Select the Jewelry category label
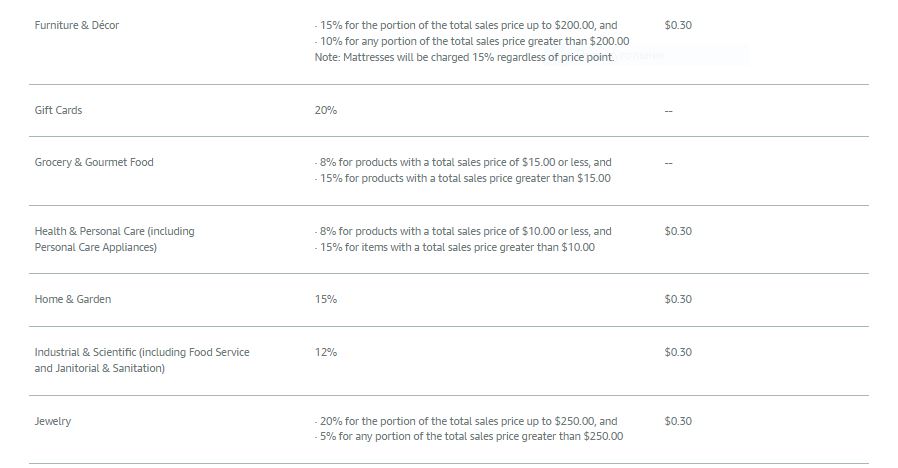Image resolution: width=898 pixels, height=468 pixels. point(53,421)
